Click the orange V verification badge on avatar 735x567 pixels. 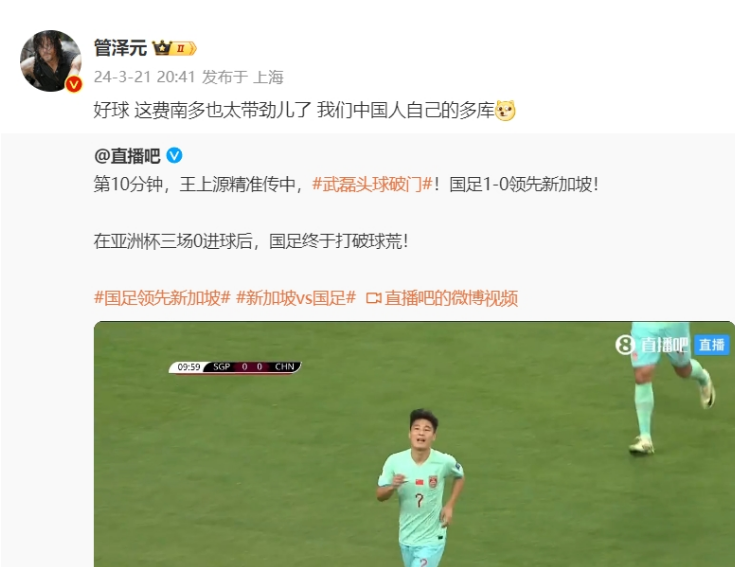74,84
